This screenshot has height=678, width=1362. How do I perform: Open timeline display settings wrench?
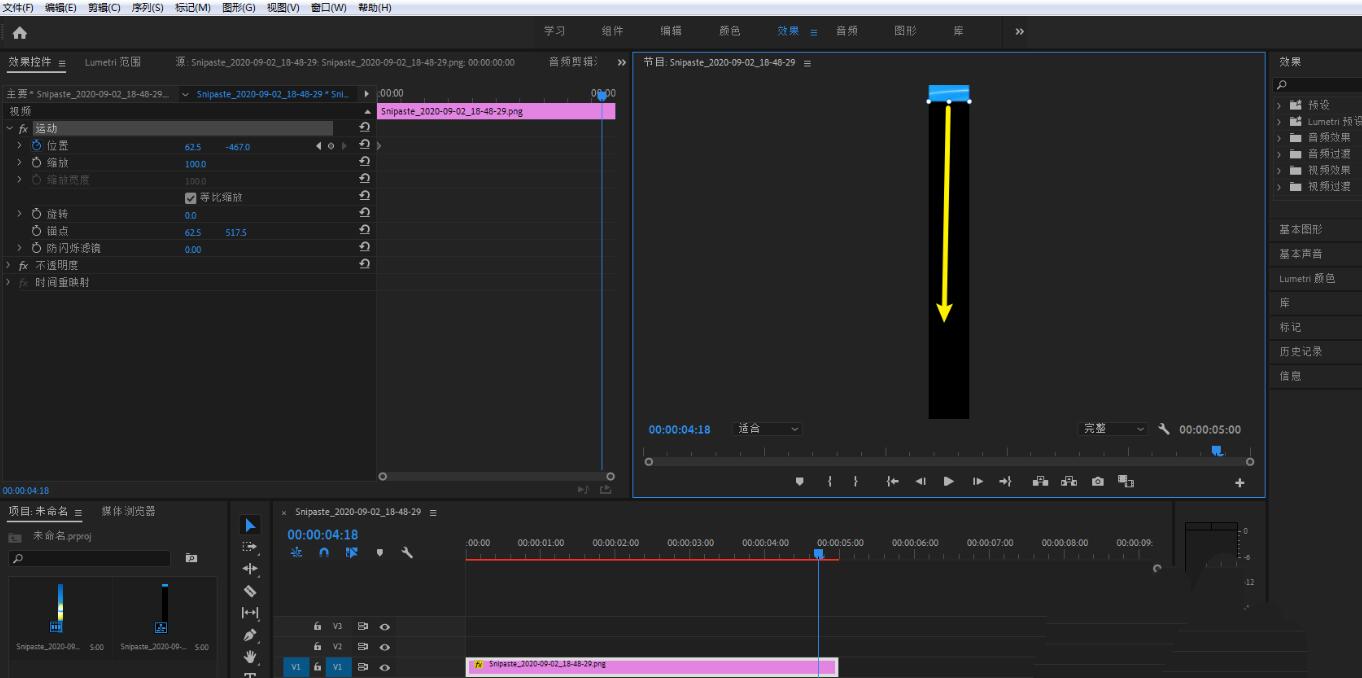(x=407, y=552)
